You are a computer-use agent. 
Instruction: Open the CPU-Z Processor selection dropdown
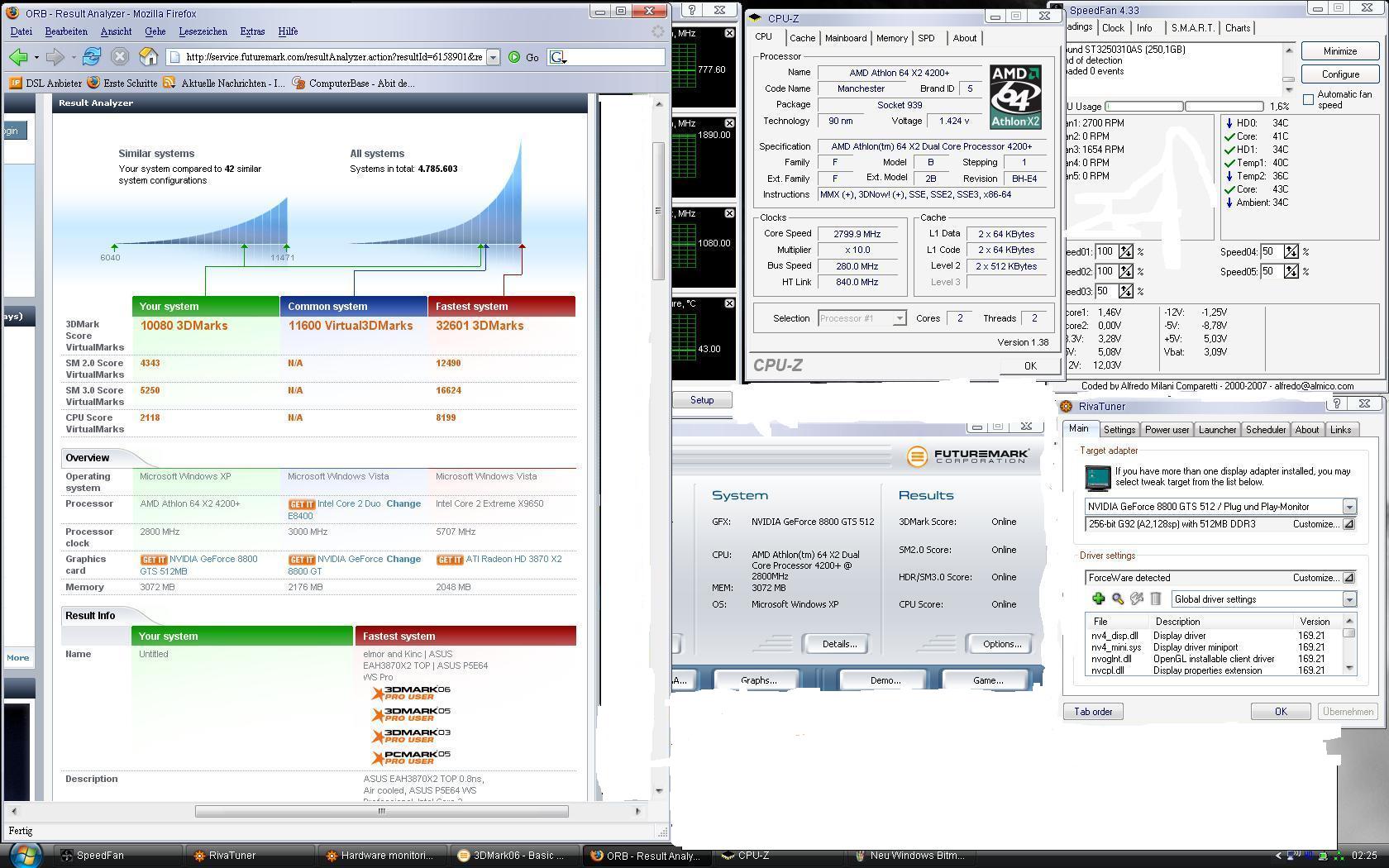coord(899,318)
